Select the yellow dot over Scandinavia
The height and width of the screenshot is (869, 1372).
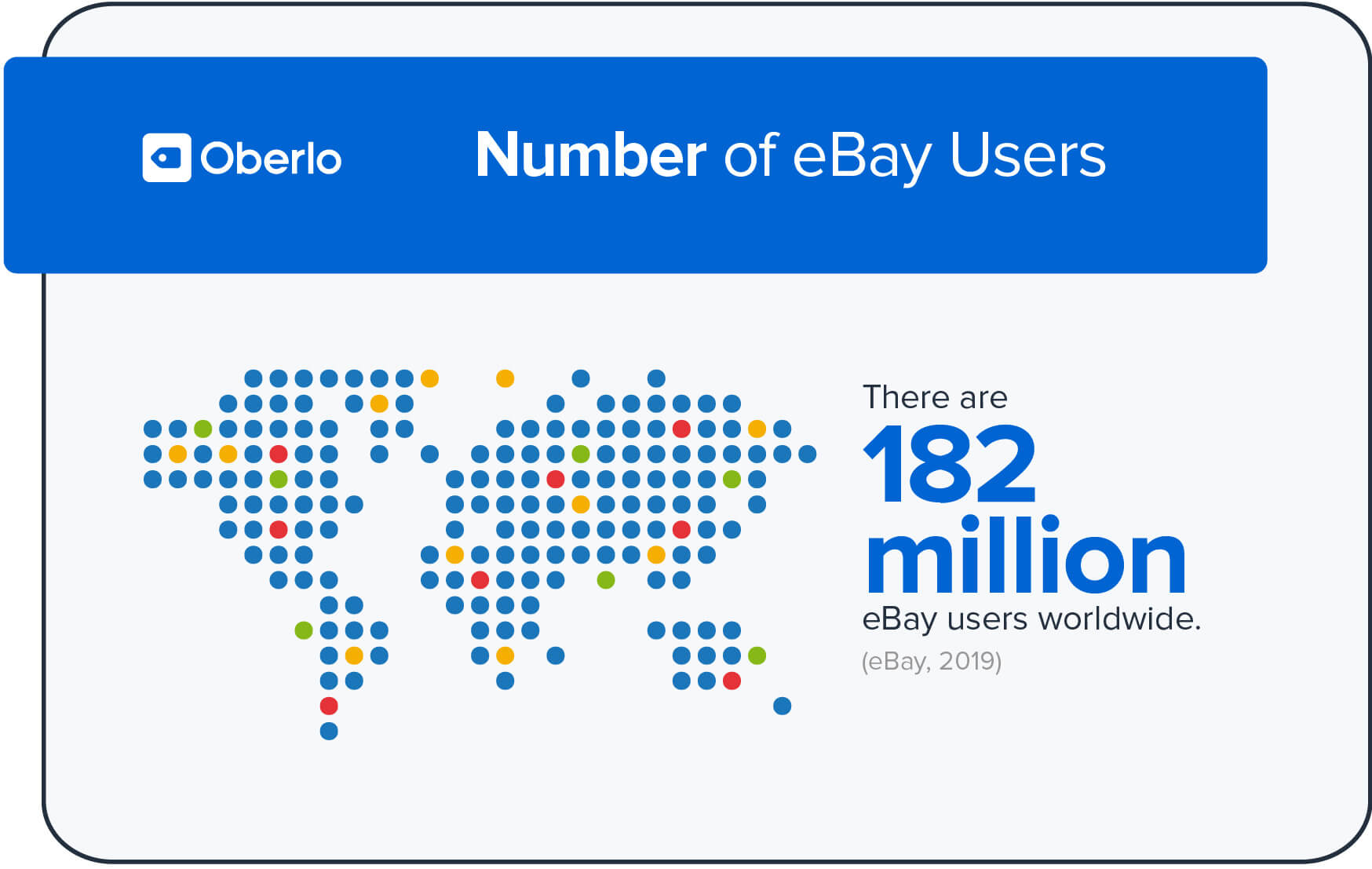(505, 378)
